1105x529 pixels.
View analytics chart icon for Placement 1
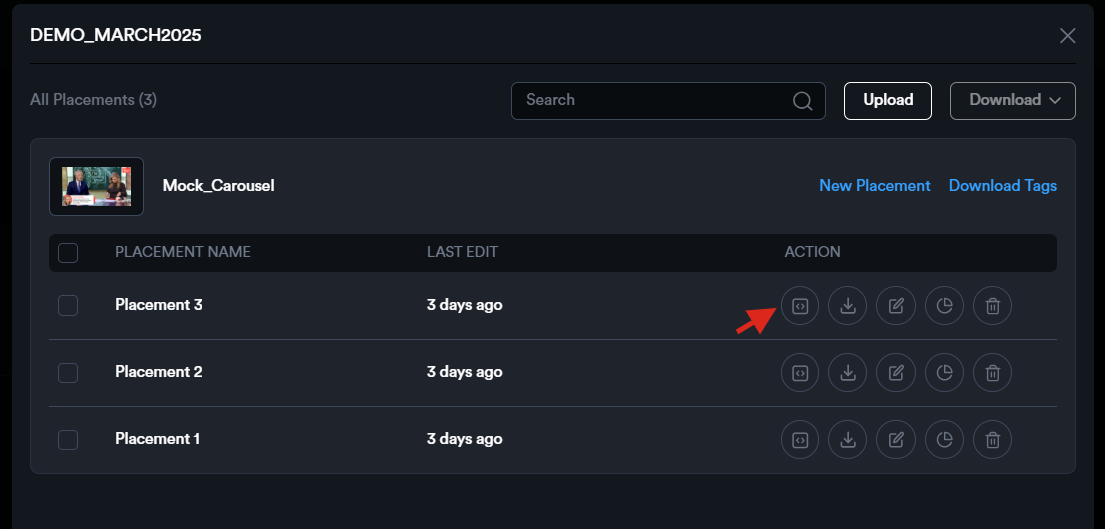(944, 440)
